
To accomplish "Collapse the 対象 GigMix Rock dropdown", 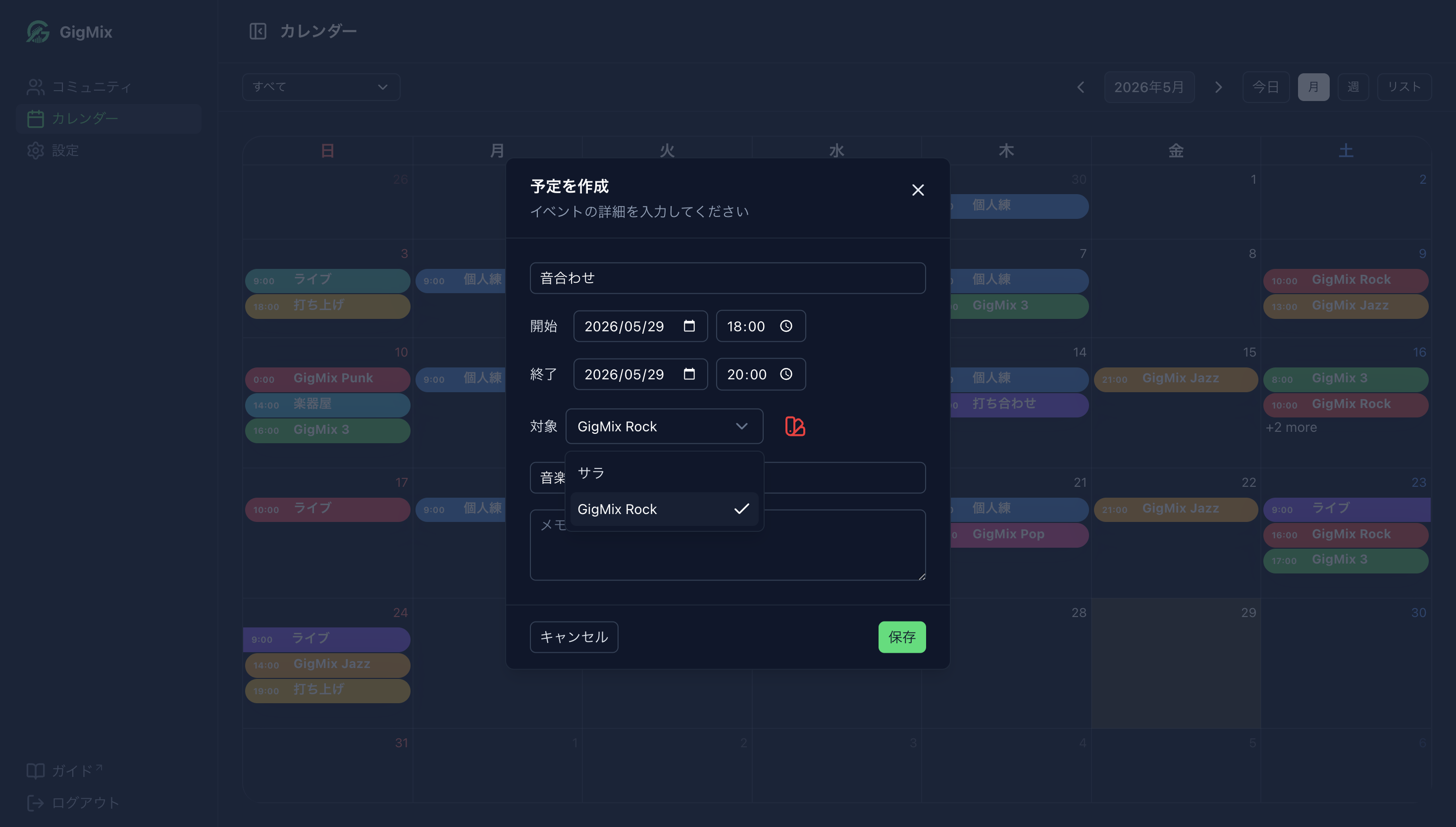I will click(x=665, y=426).
